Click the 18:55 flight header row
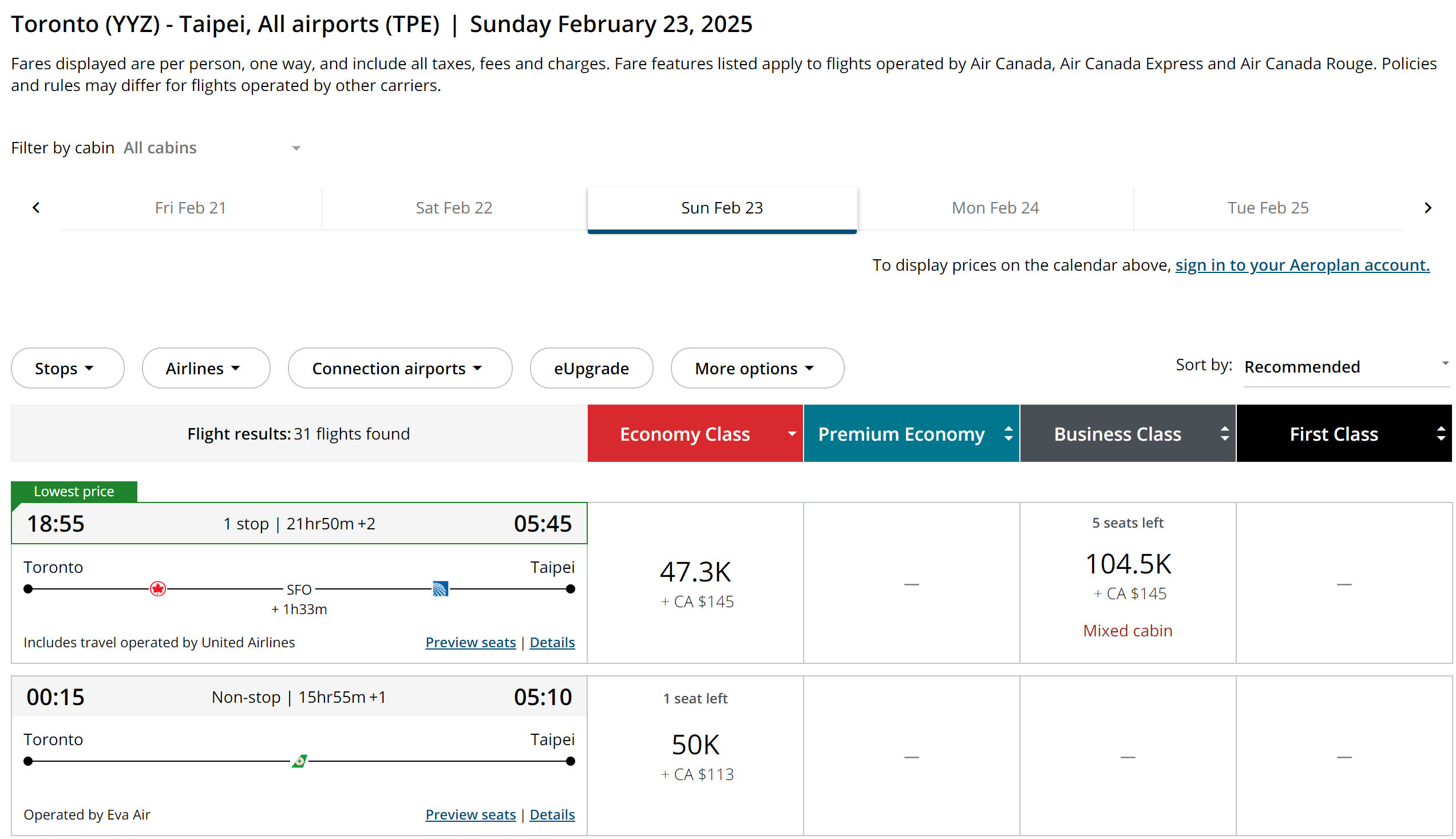 click(x=299, y=523)
